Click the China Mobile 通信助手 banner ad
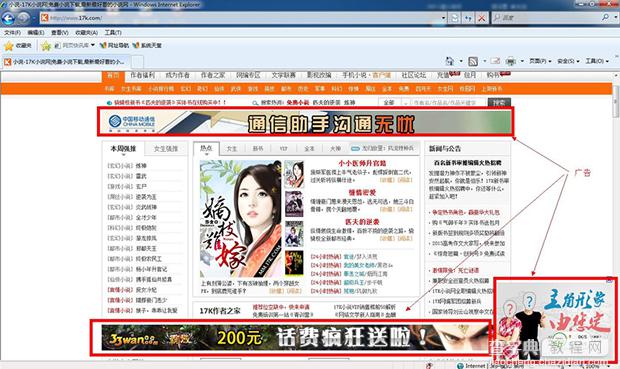620x369 pixels. [305, 123]
